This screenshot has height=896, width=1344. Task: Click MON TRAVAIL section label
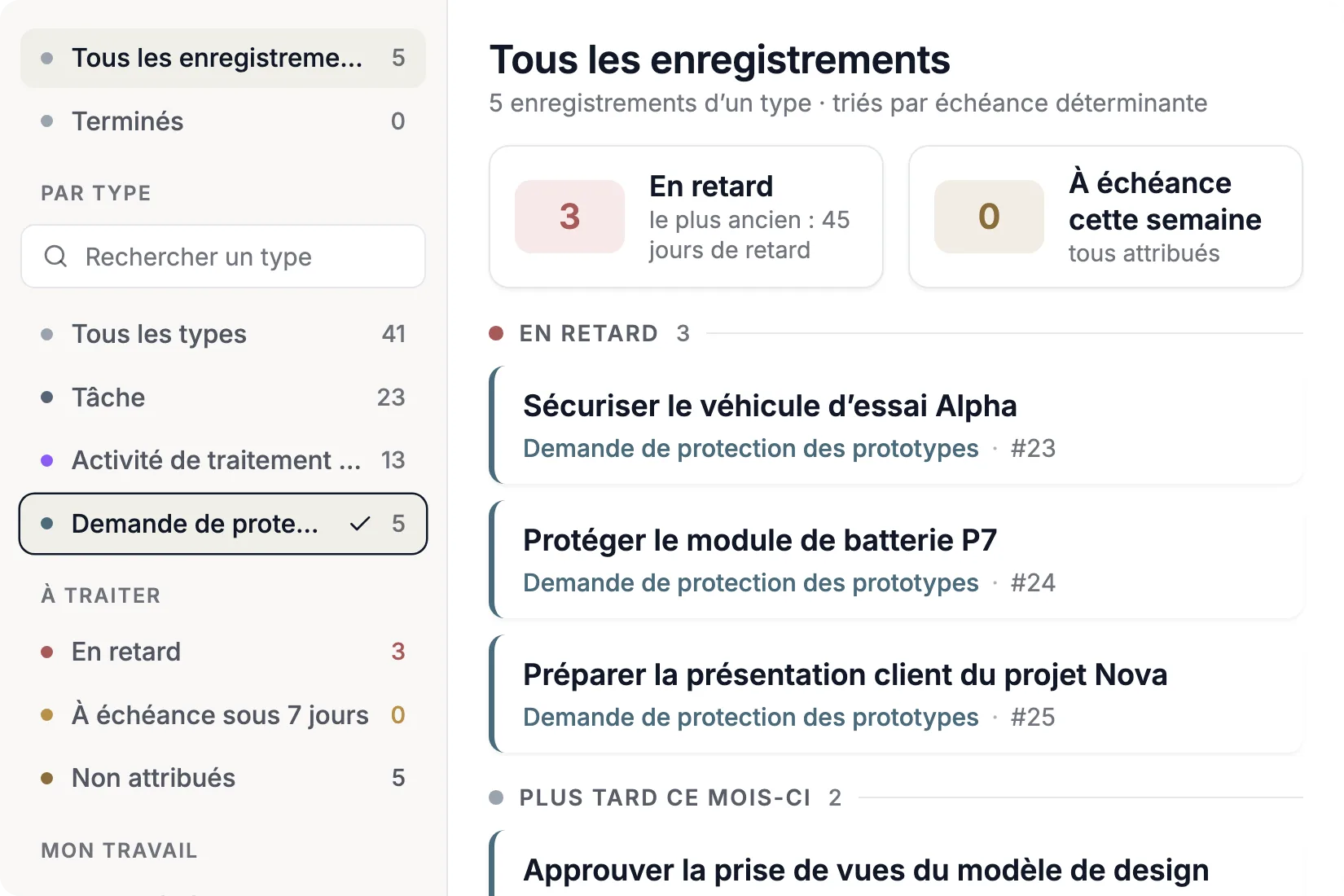pos(119,850)
